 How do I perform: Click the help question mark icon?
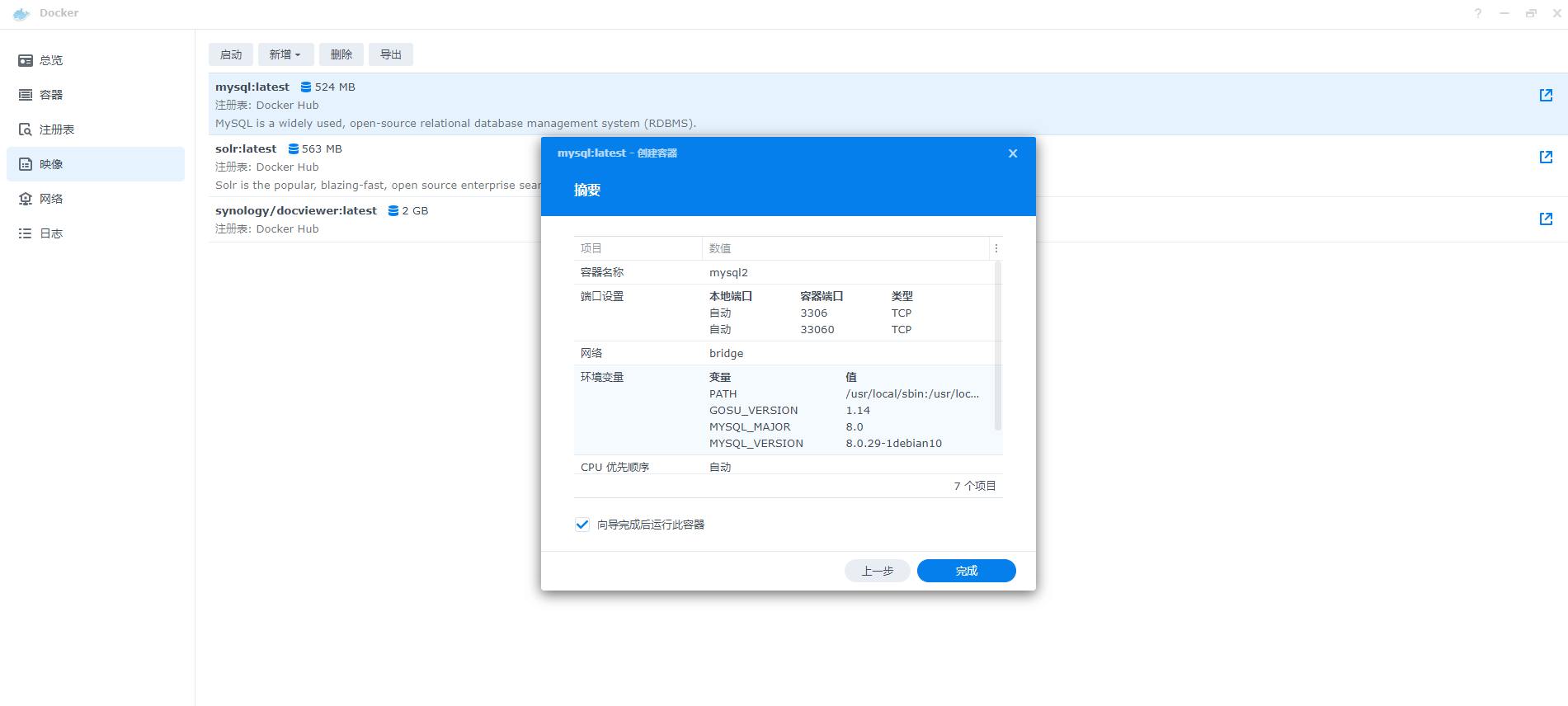1478,13
